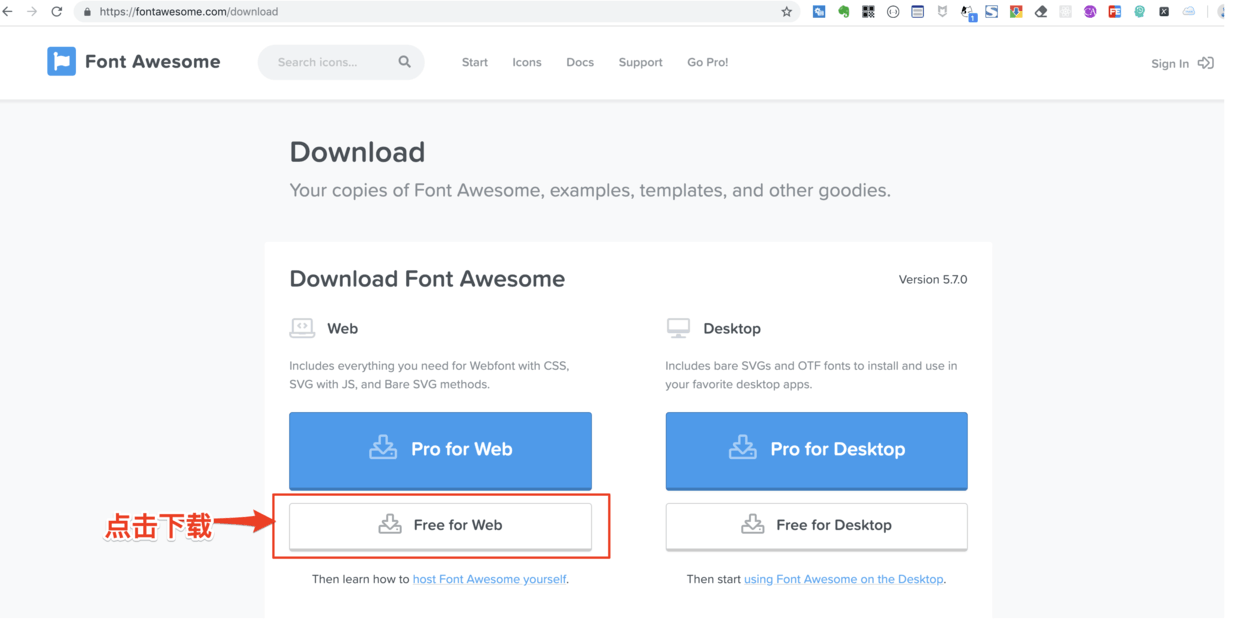Viewport: 1240px width, 634px height.
Task: Reload the page with the refresh icon
Action: tap(56, 12)
